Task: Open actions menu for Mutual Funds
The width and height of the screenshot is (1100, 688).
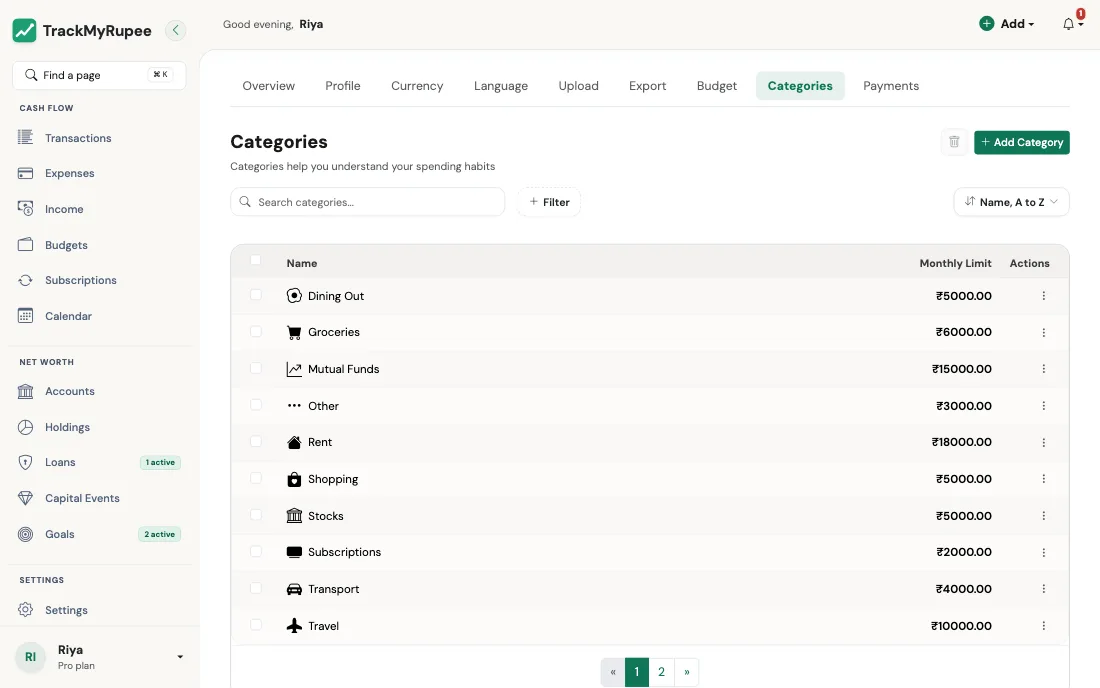Action: pos(1043,369)
